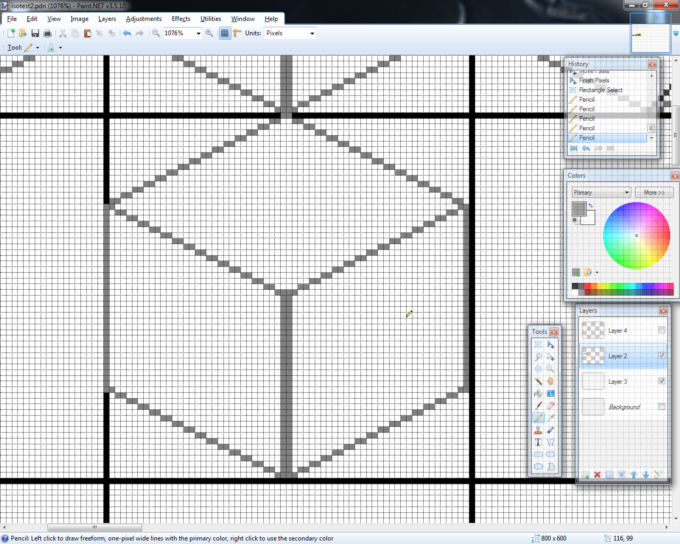The image size is (680, 544).
Task: Click the New image toolbar icon
Action: coord(11,33)
